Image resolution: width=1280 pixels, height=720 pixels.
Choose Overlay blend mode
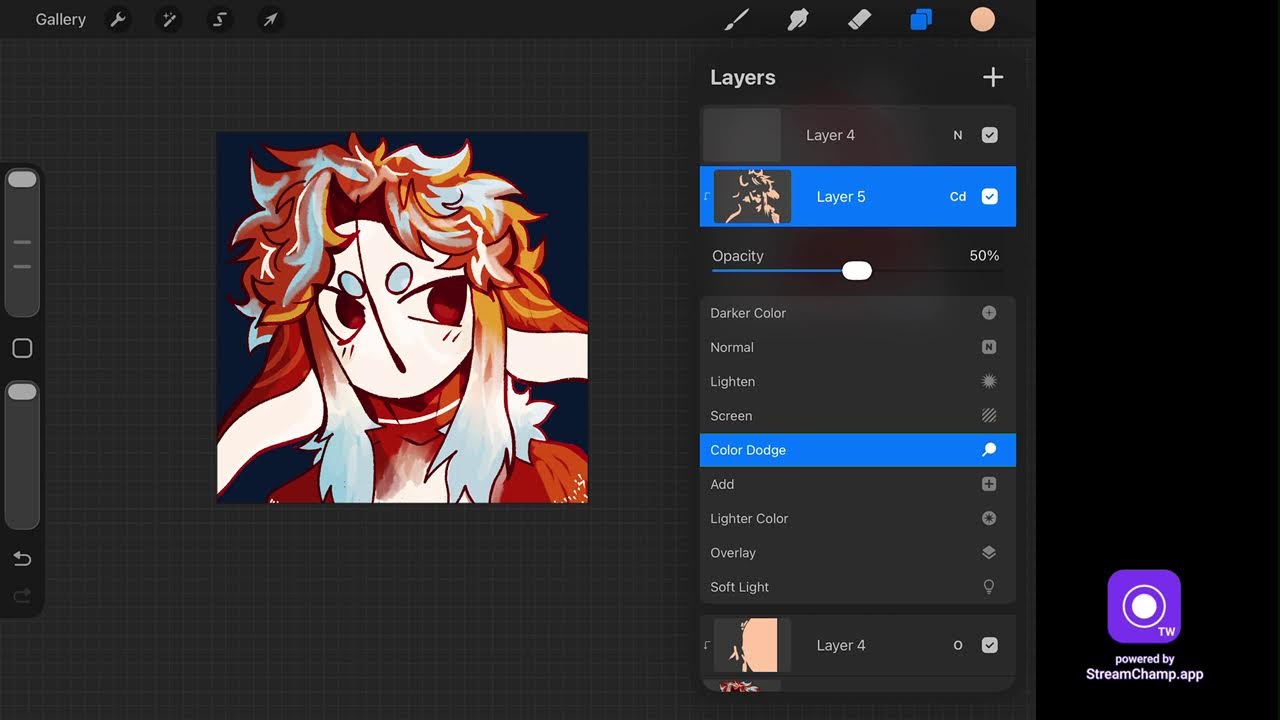(x=858, y=553)
